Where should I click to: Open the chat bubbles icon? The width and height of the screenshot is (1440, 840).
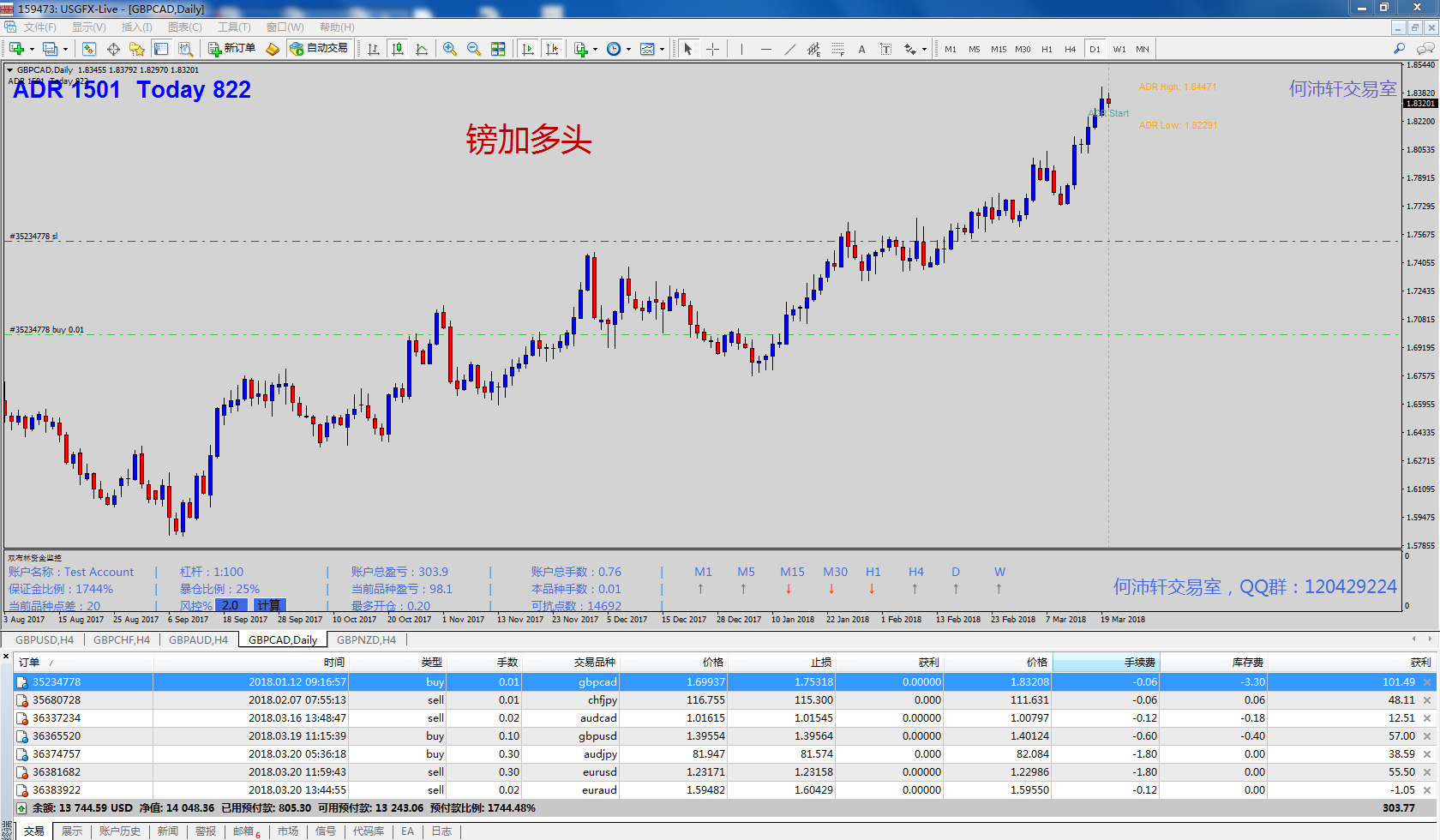[x=1425, y=49]
